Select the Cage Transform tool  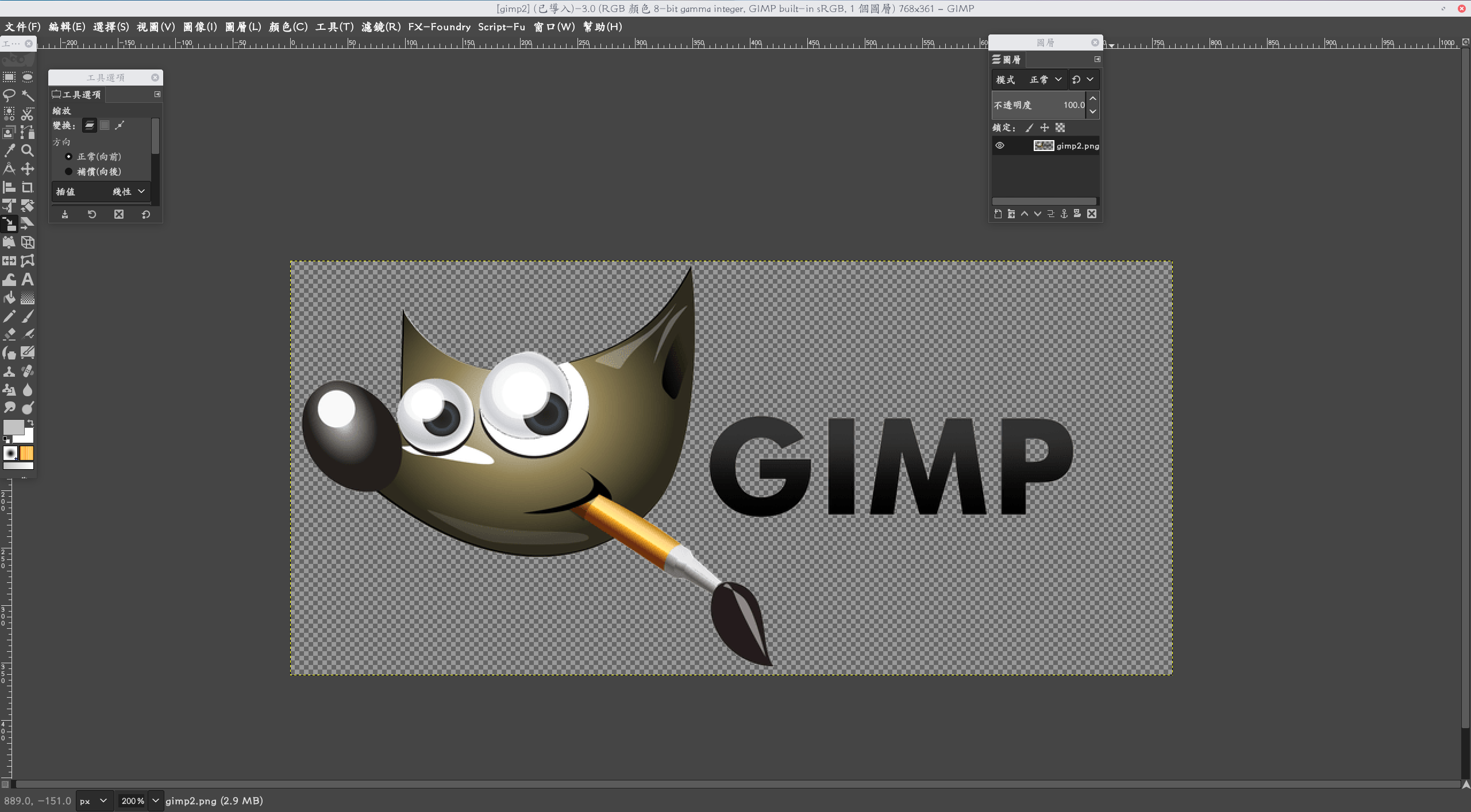pyautogui.click(x=28, y=261)
